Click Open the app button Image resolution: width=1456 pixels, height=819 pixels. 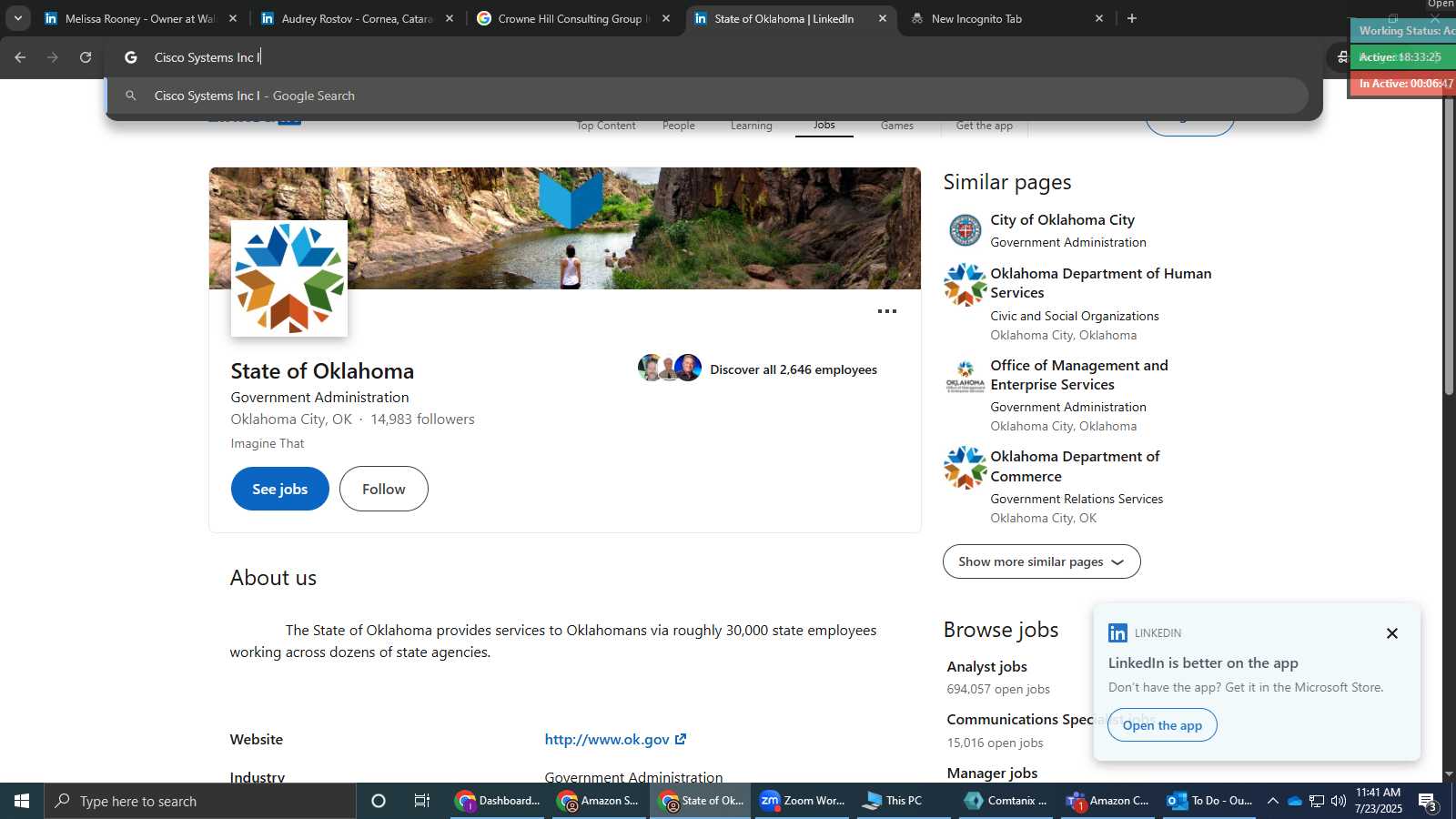coord(1162,725)
